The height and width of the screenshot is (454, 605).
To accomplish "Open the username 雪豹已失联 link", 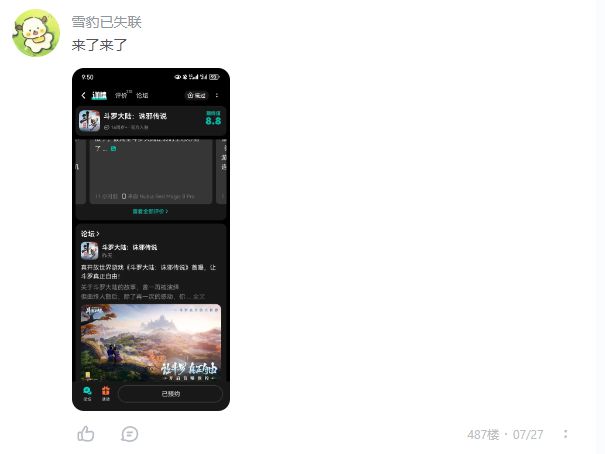I will pos(106,22).
